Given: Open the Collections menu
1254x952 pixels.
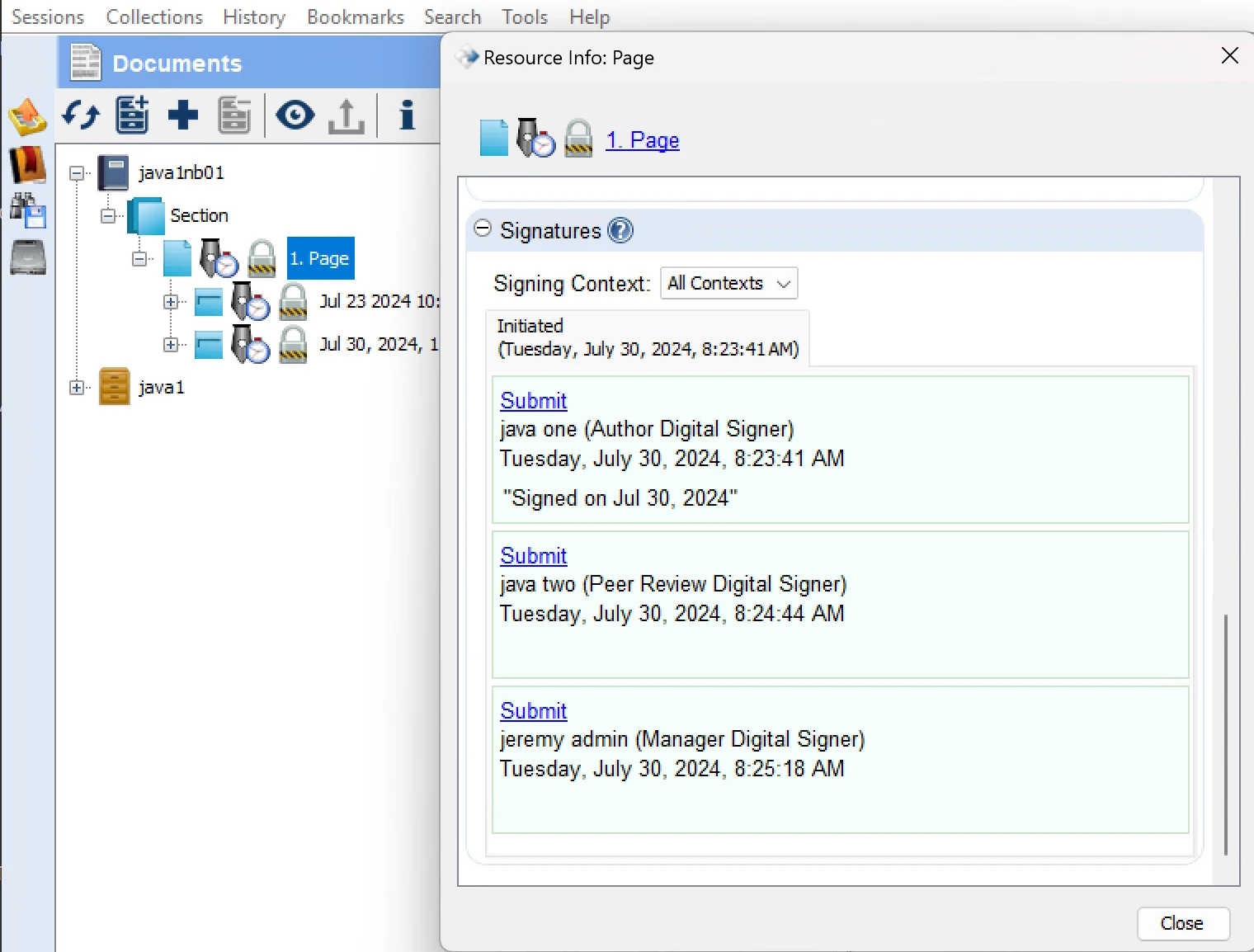Looking at the screenshot, I should (154, 17).
